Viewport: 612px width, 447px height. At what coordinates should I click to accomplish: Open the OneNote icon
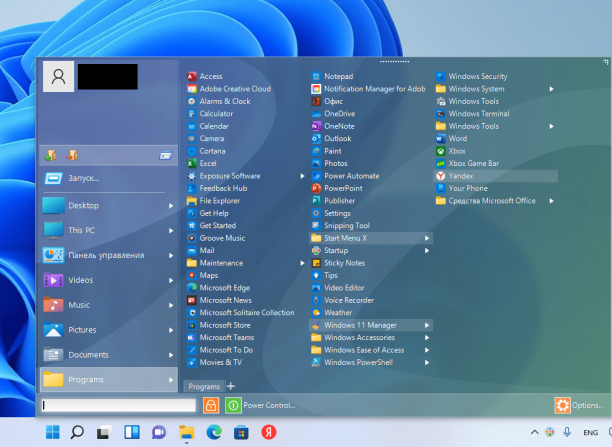coord(316,126)
